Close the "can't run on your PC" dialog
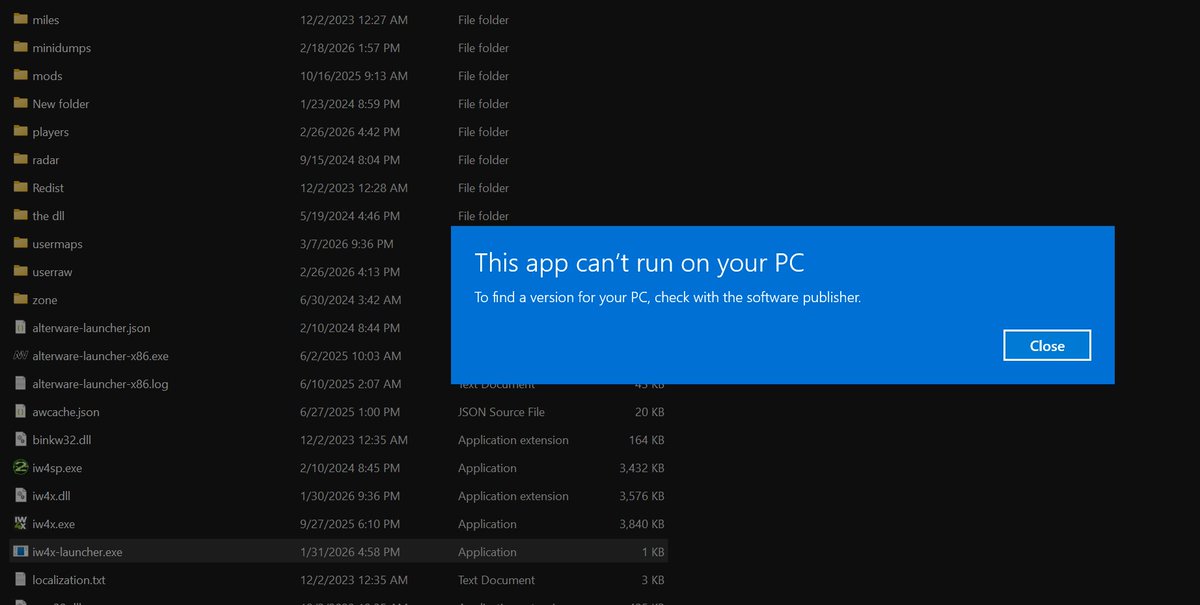The image size is (1200, 605). point(1047,345)
